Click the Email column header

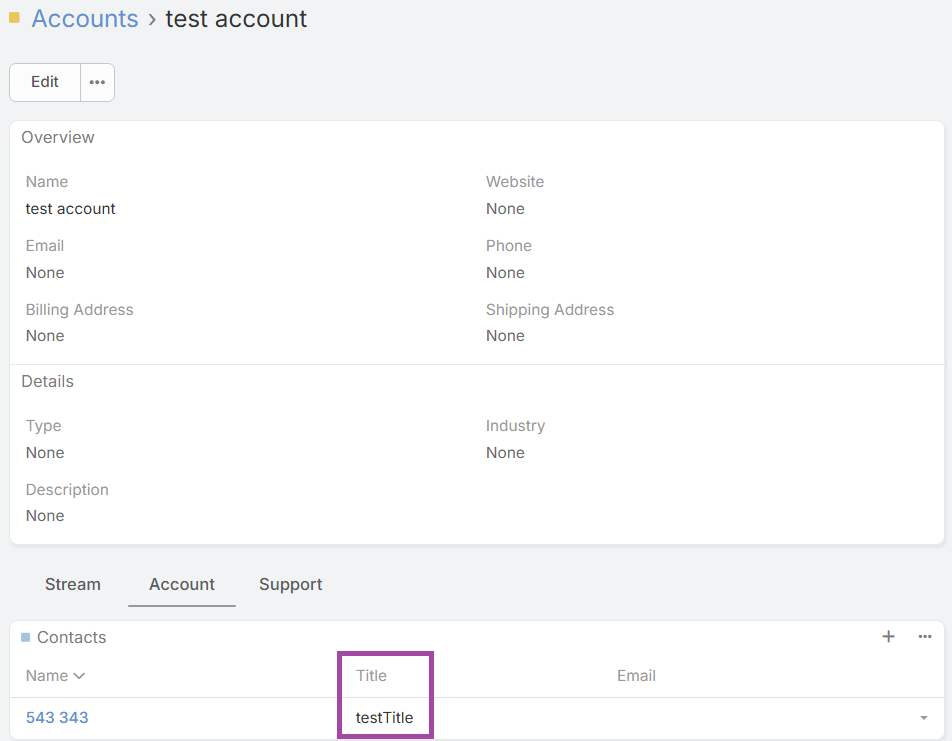click(x=636, y=676)
